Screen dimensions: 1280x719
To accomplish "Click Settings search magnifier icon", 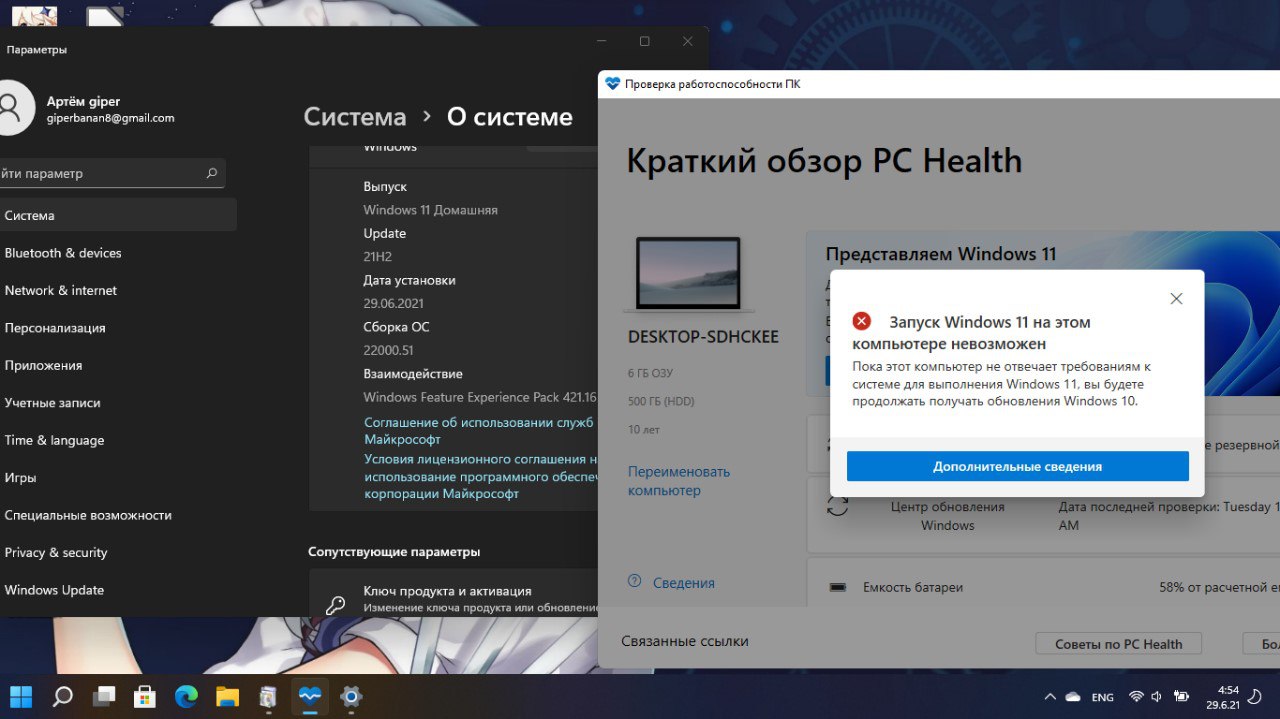I will (x=211, y=173).
